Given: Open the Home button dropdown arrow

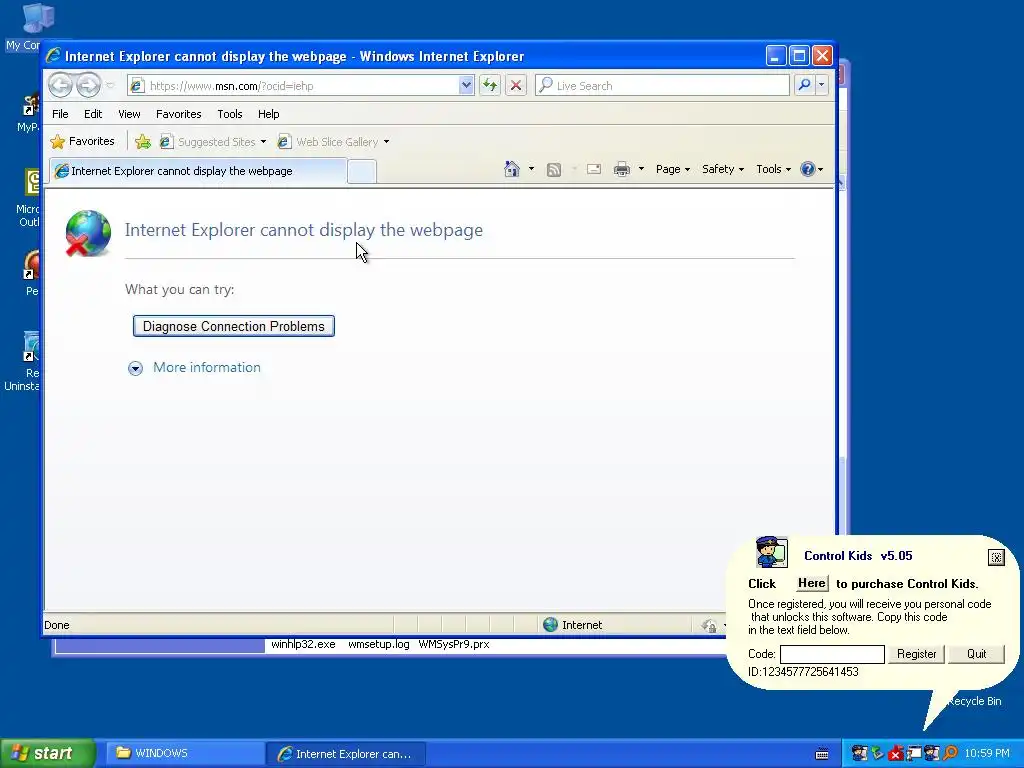Looking at the screenshot, I should tap(531, 169).
